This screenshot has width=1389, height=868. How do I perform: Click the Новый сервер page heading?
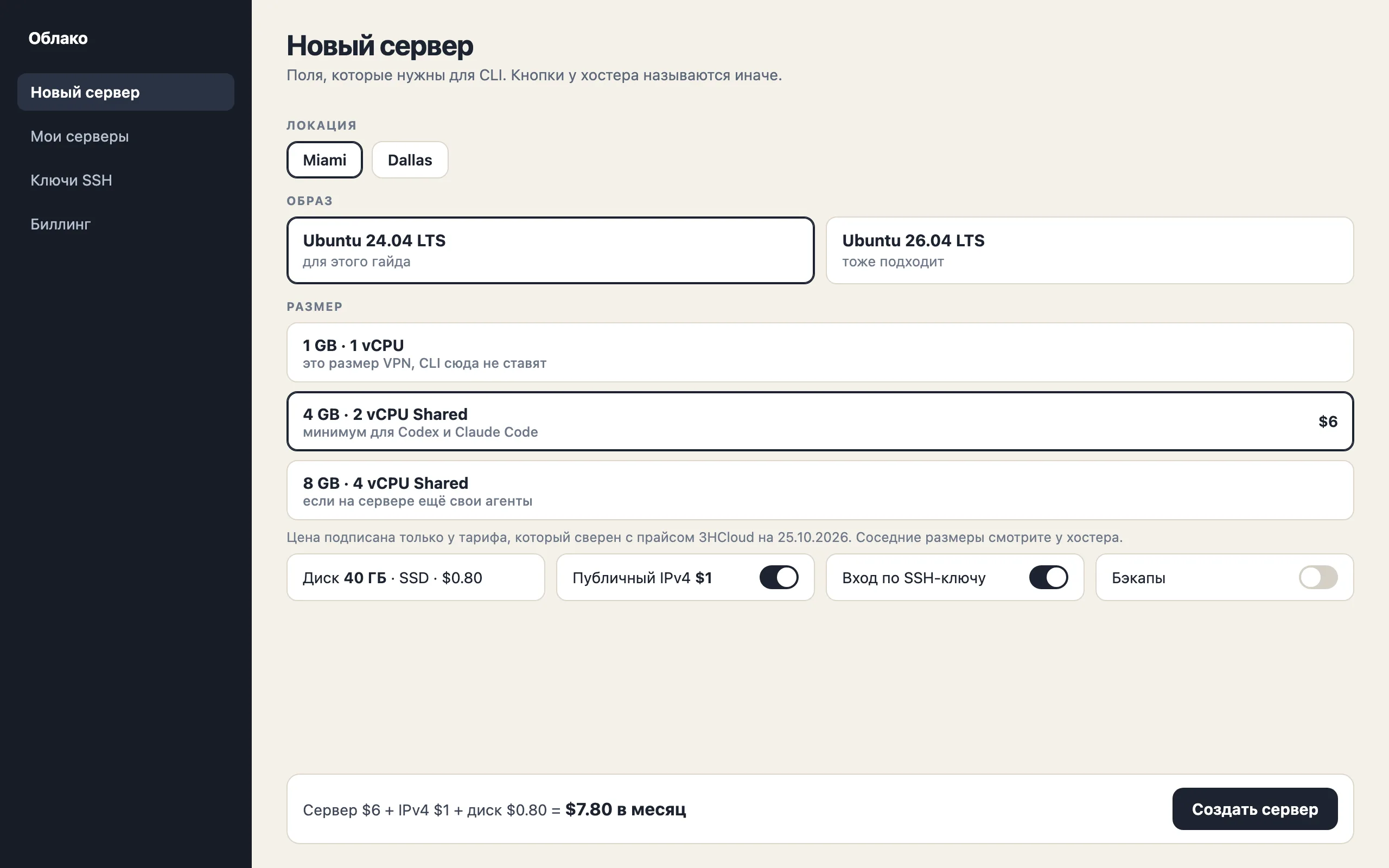(380, 46)
